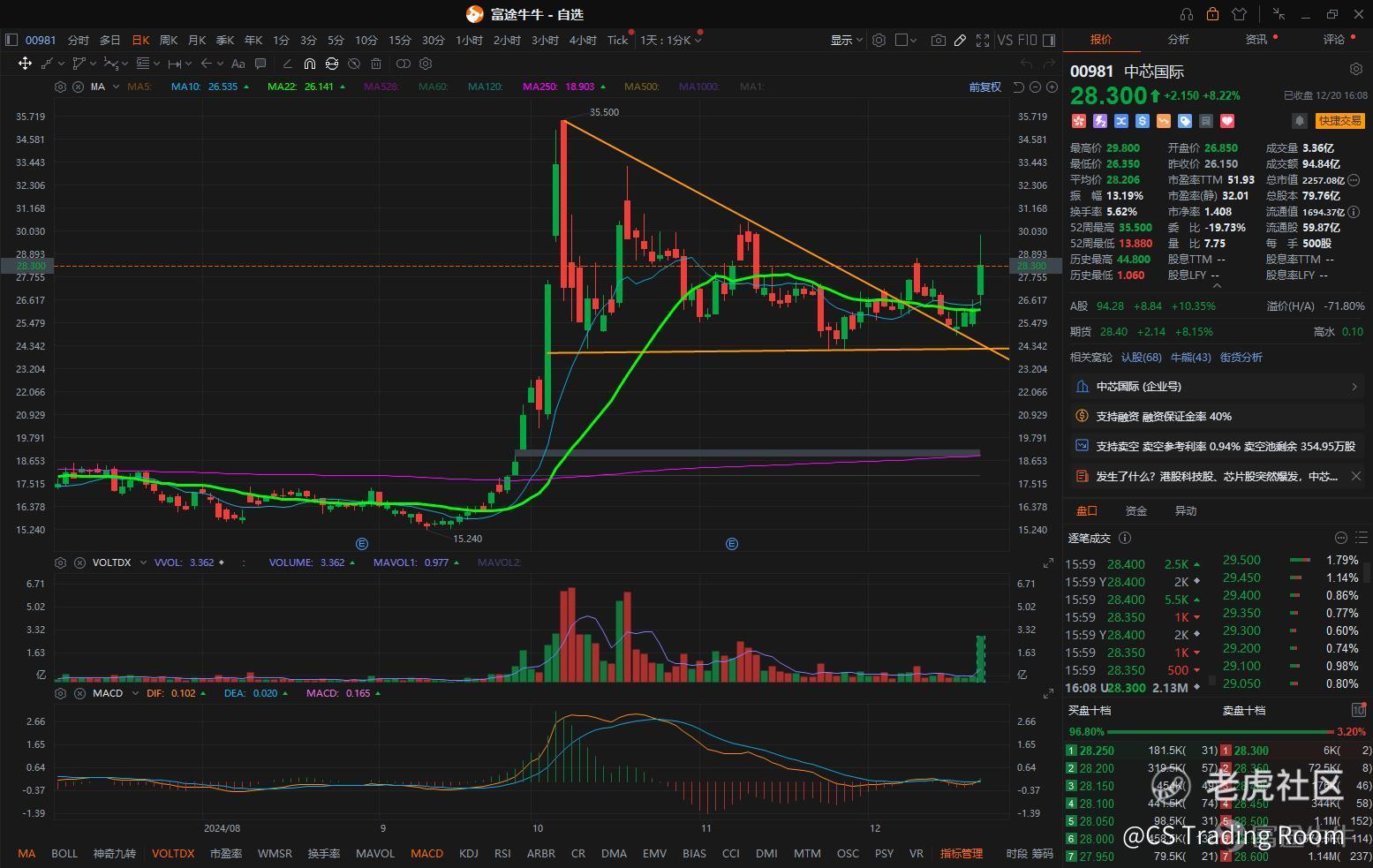Open chart settings gear next to 显示

point(879,40)
